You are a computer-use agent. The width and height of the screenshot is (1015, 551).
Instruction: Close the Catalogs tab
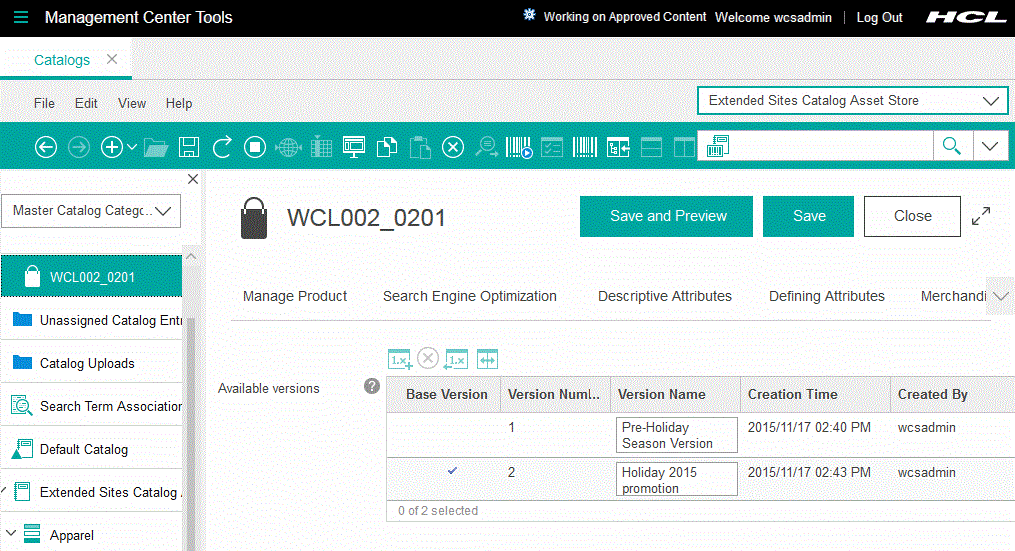tap(112, 59)
